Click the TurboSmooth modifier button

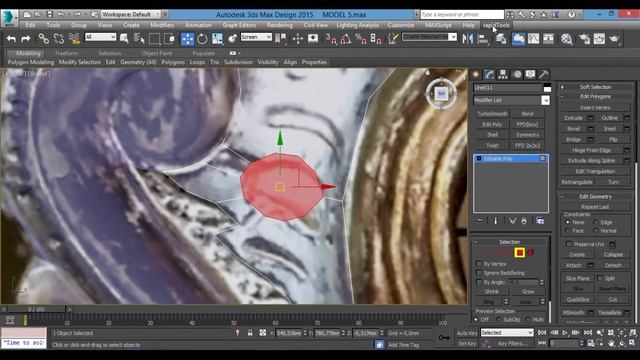[492, 114]
